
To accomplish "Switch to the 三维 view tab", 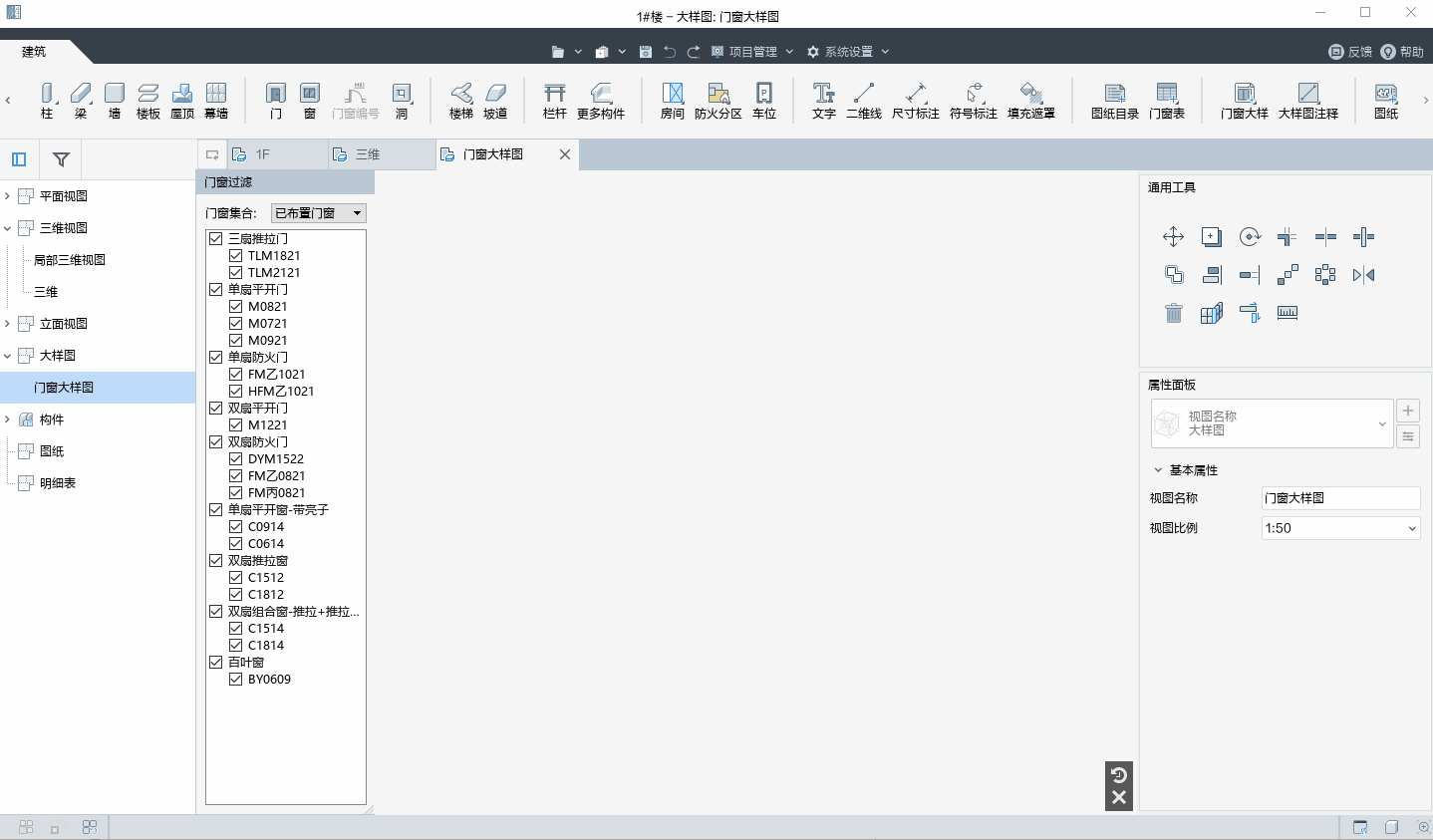I will tap(382, 154).
